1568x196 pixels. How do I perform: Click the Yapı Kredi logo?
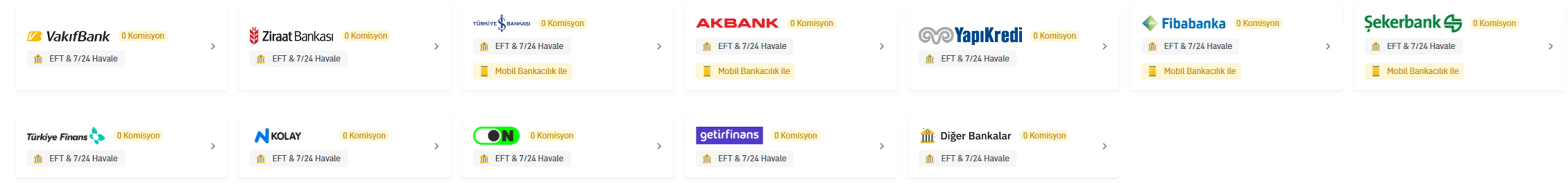970,36
